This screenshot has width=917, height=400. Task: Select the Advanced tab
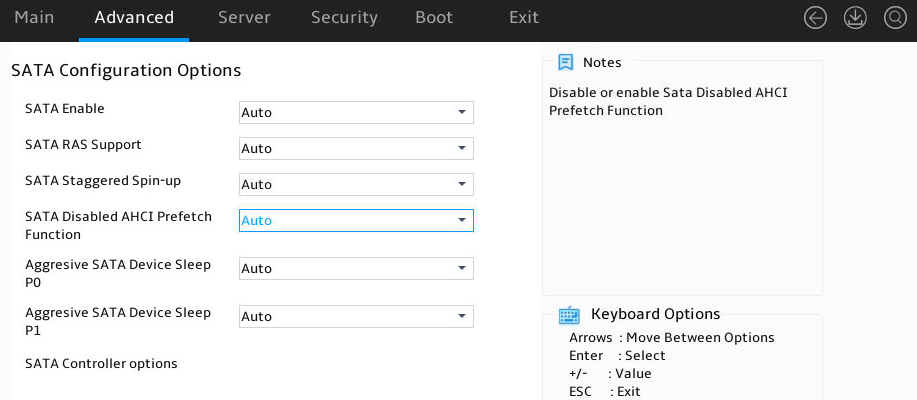(134, 18)
